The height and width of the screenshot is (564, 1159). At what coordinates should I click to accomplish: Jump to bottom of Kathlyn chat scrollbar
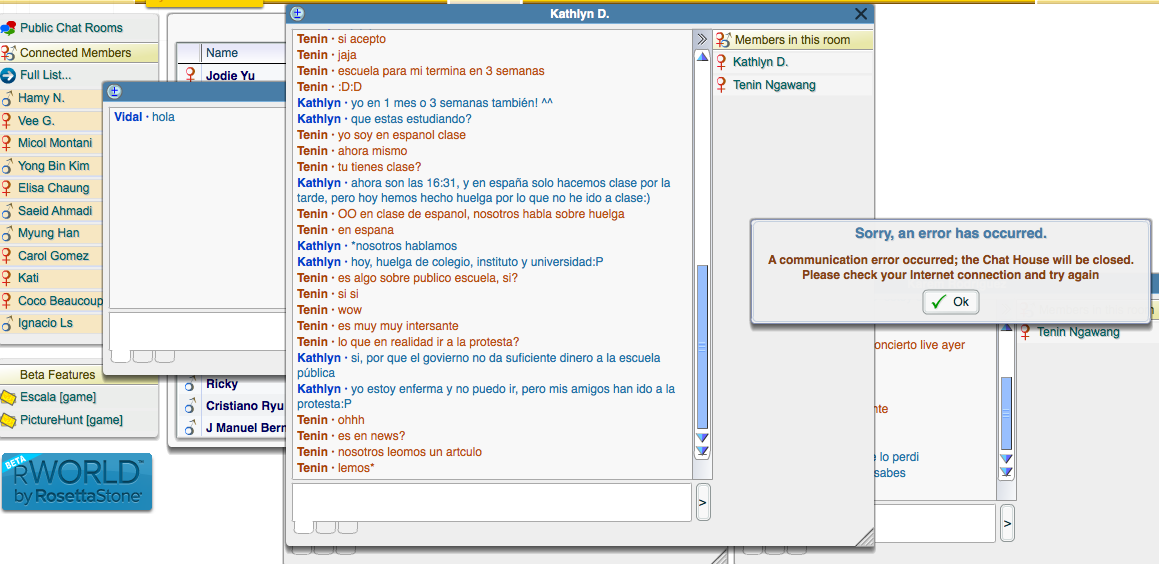tap(702, 452)
